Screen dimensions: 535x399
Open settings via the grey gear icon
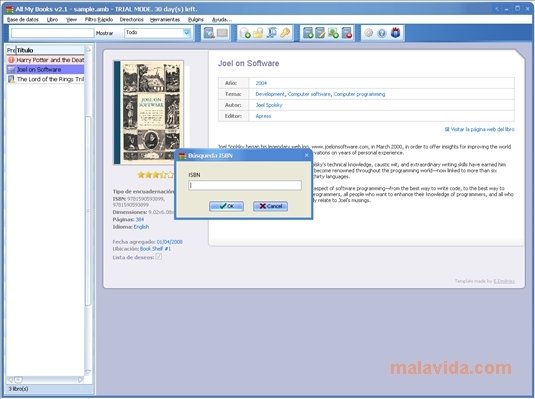pos(369,33)
